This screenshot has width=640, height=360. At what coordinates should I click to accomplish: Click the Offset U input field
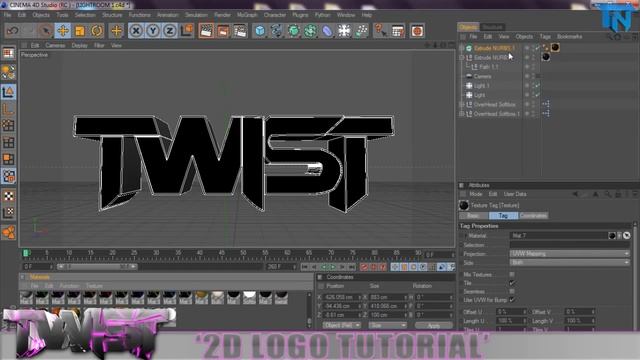[511, 312]
